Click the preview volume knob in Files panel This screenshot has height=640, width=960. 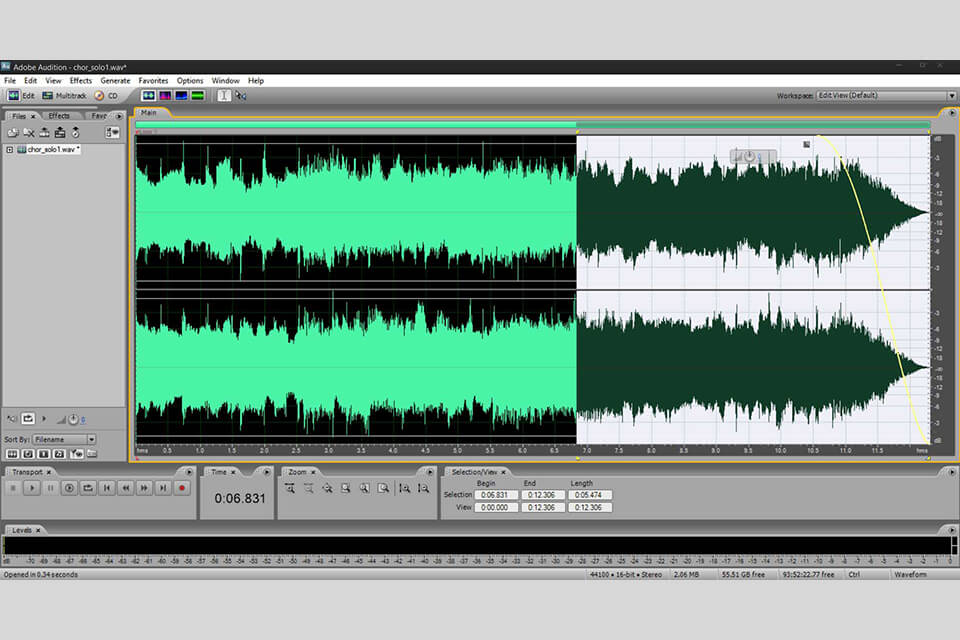pyautogui.click(x=74, y=418)
